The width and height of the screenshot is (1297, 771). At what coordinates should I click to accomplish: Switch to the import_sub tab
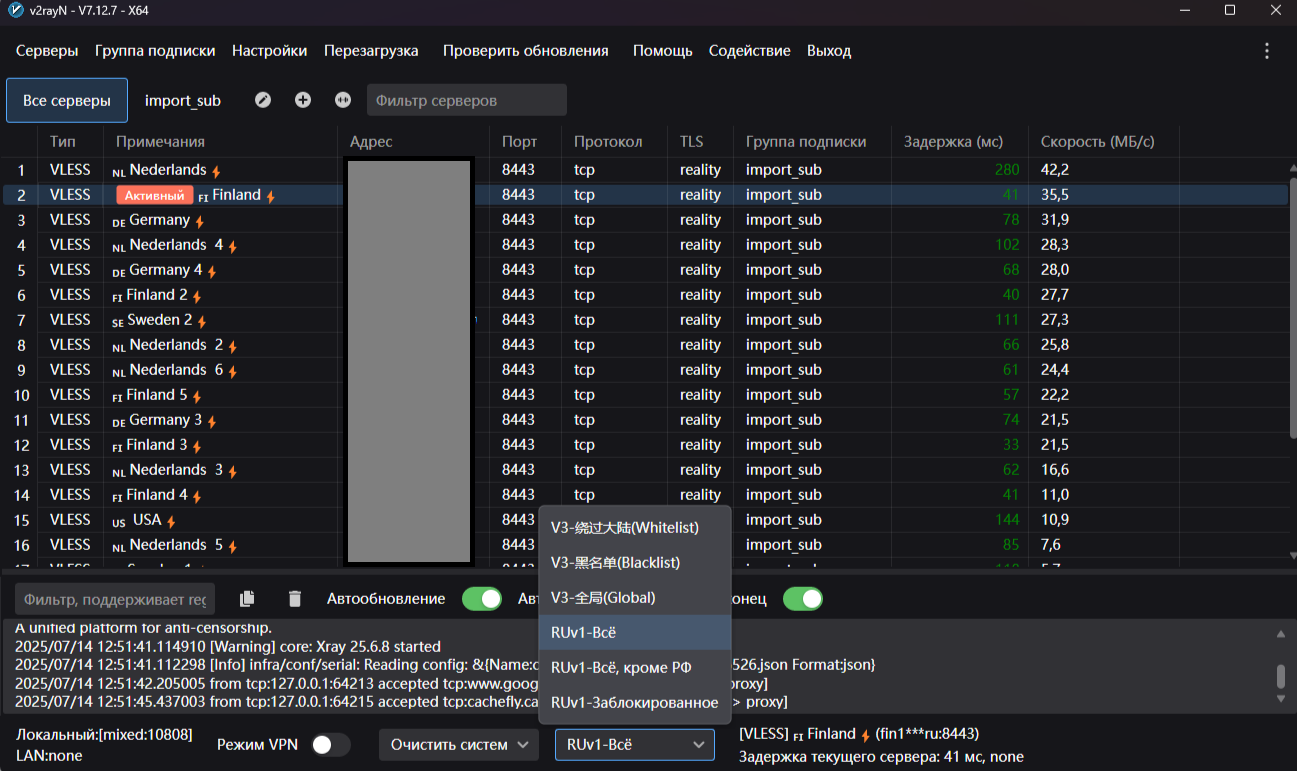tap(183, 100)
